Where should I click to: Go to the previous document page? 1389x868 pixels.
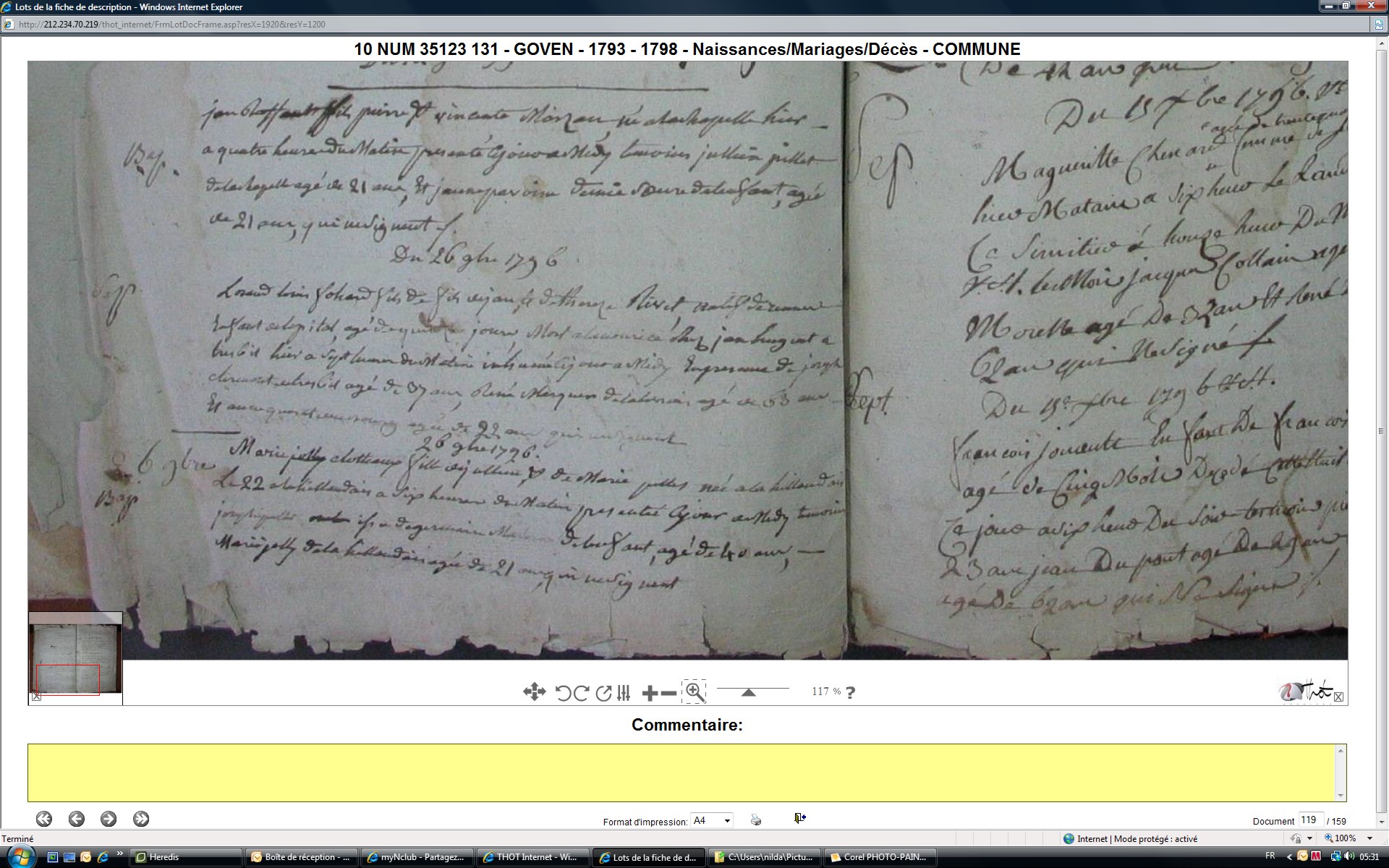[77, 819]
